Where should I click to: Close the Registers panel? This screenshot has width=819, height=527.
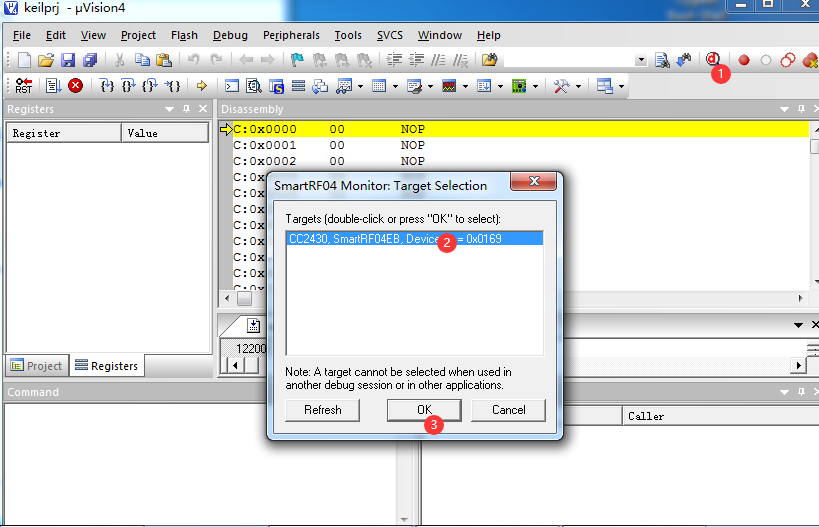click(203, 109)
